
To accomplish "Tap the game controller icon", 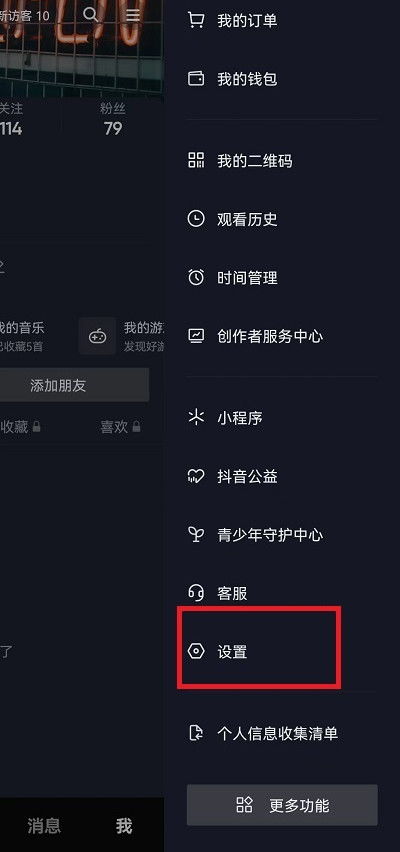I will click(97, 336).
